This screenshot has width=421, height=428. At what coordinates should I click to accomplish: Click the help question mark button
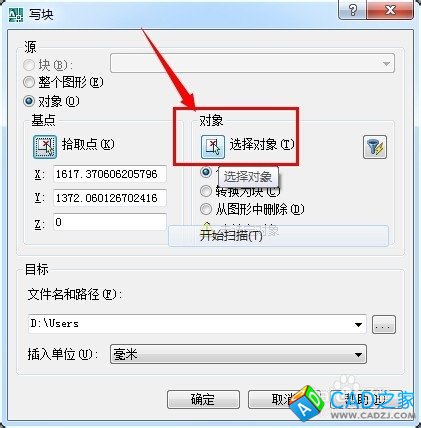tap(352, 10)
